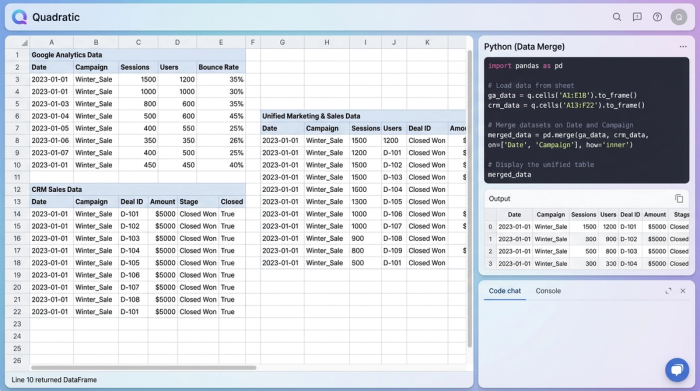
Task: Switch to the Console tab
Action: (x=548, y=291)
